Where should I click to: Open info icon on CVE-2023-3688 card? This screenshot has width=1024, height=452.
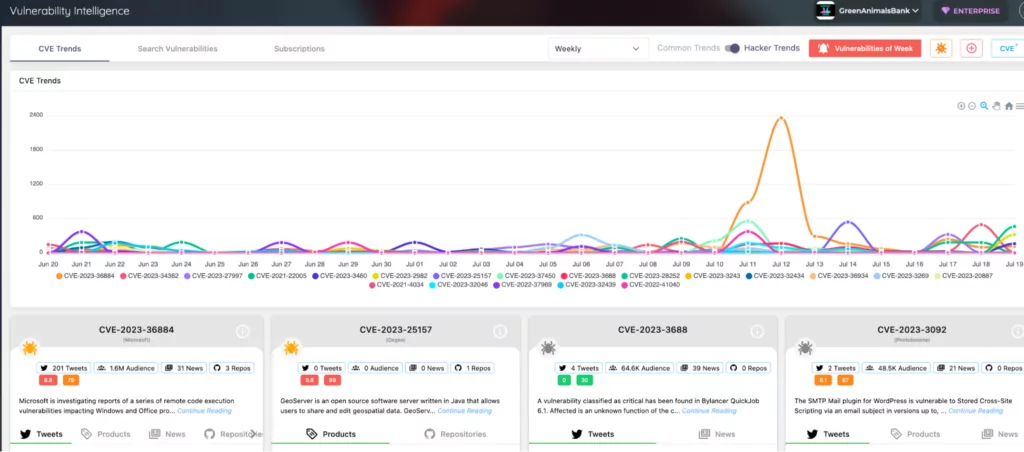[x=757, y=332]
